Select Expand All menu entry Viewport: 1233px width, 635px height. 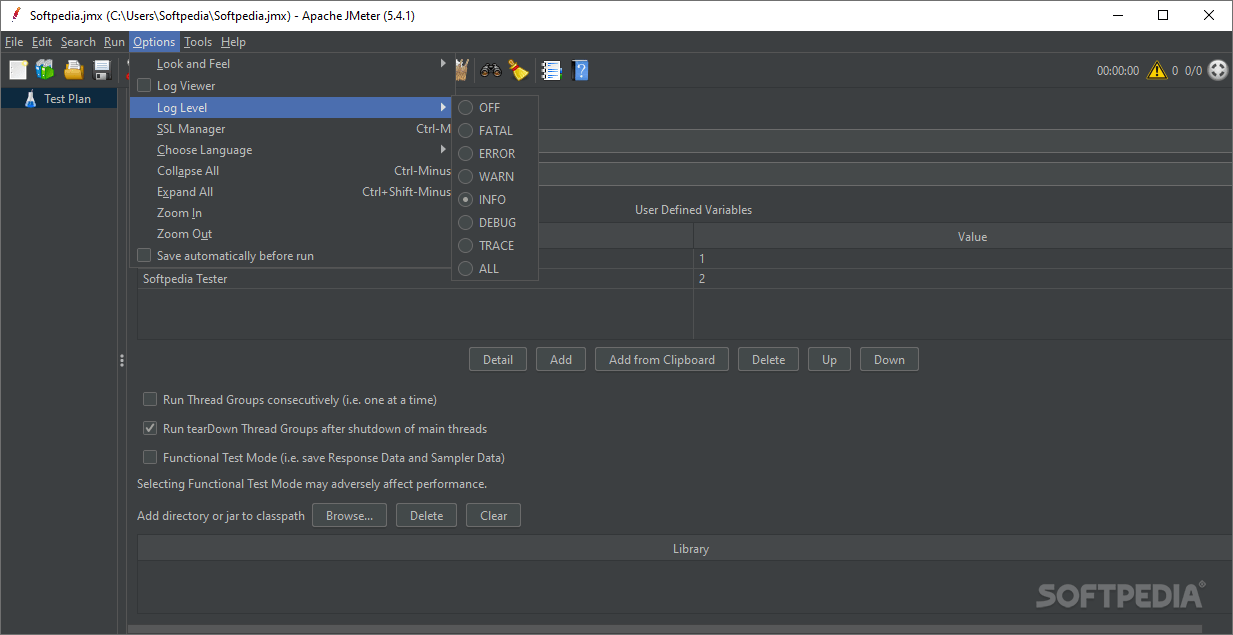(291, 192)
